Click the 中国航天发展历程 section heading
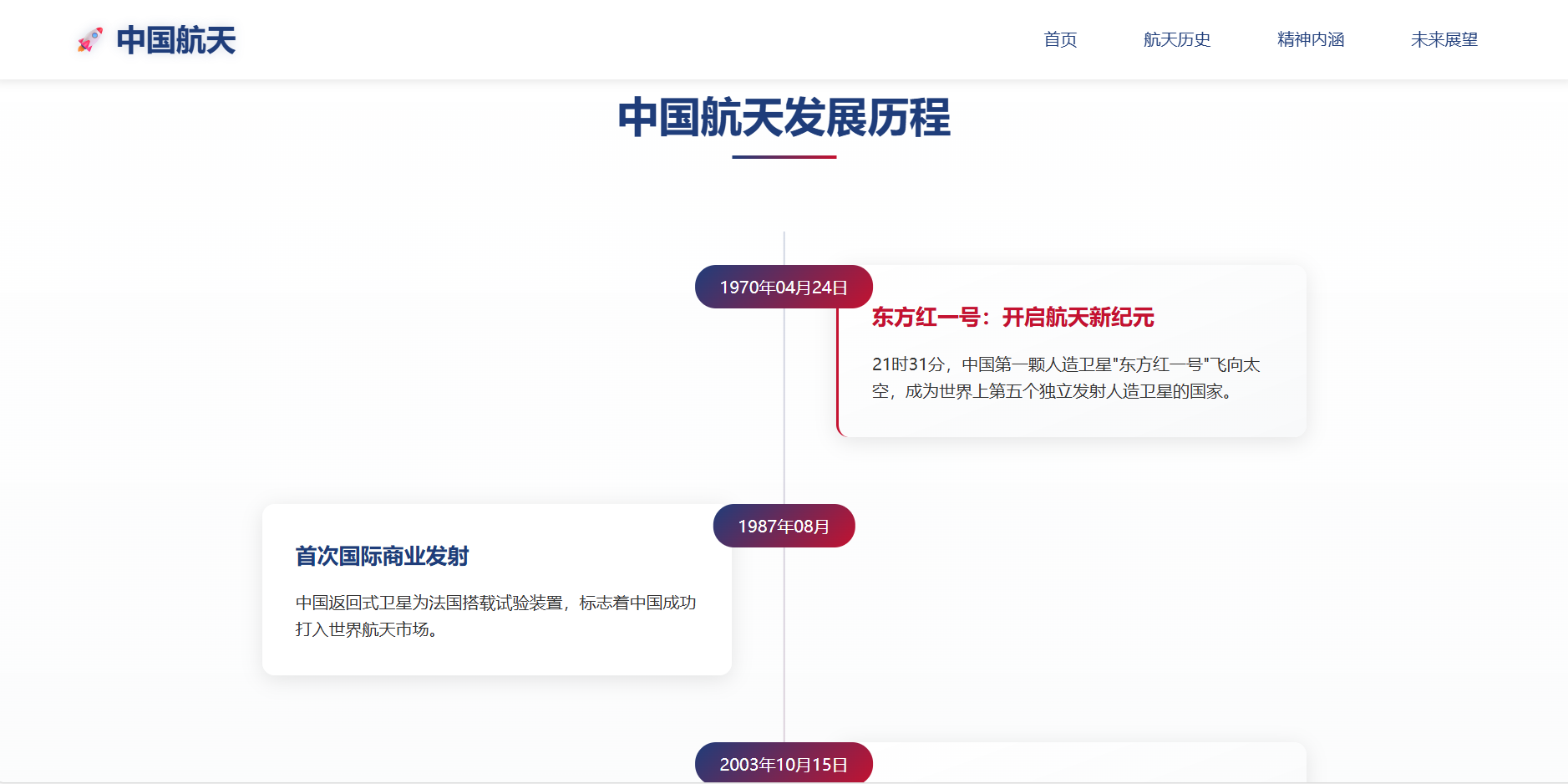This screenshot has width=1568, height=784. tap(784, 118)
